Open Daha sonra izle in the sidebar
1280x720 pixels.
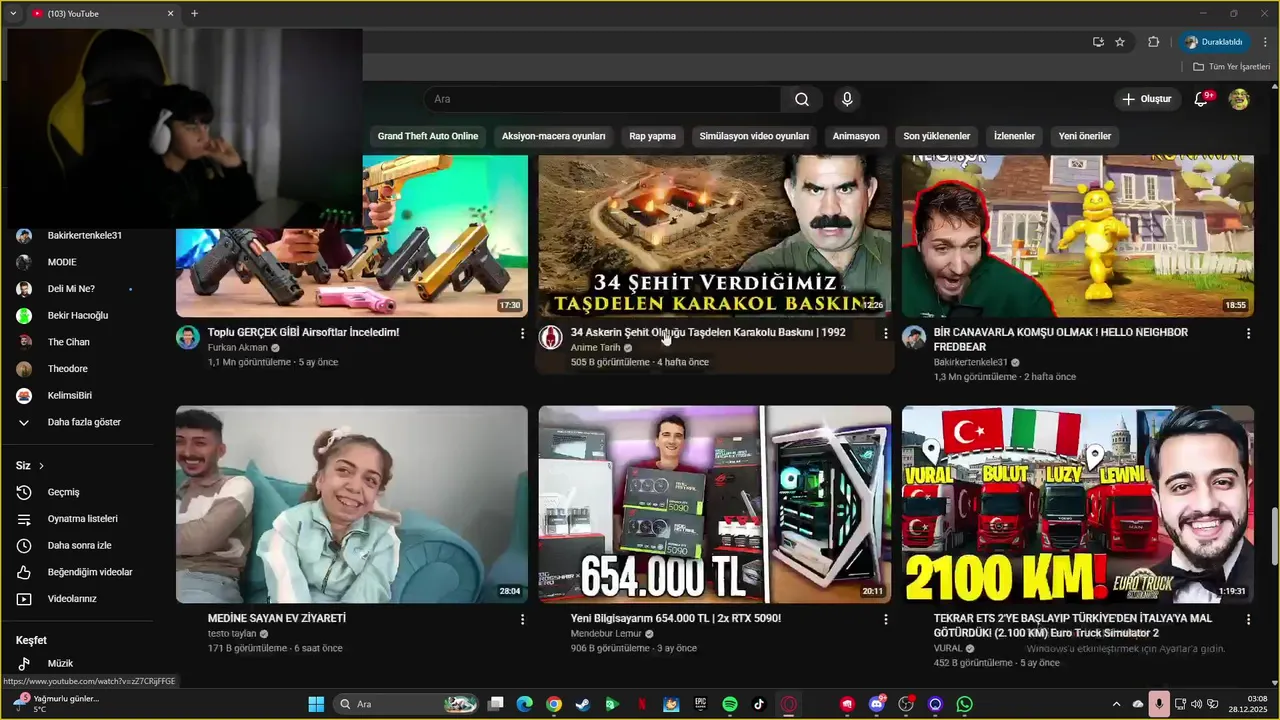(78, 545)
